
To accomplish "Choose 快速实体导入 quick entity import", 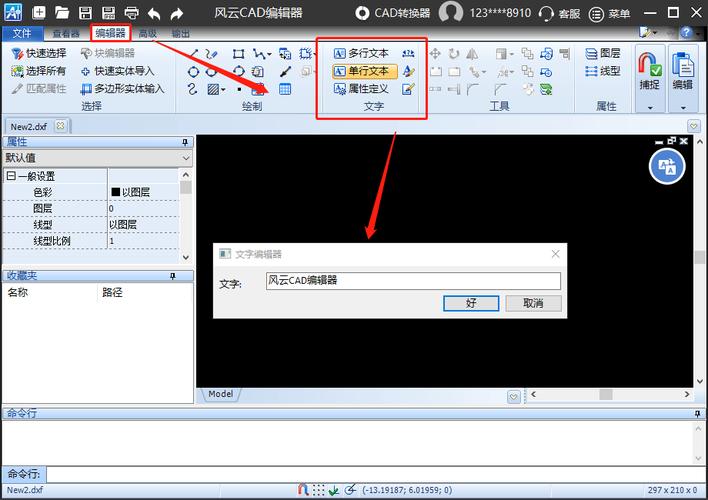I will point(117,71).
